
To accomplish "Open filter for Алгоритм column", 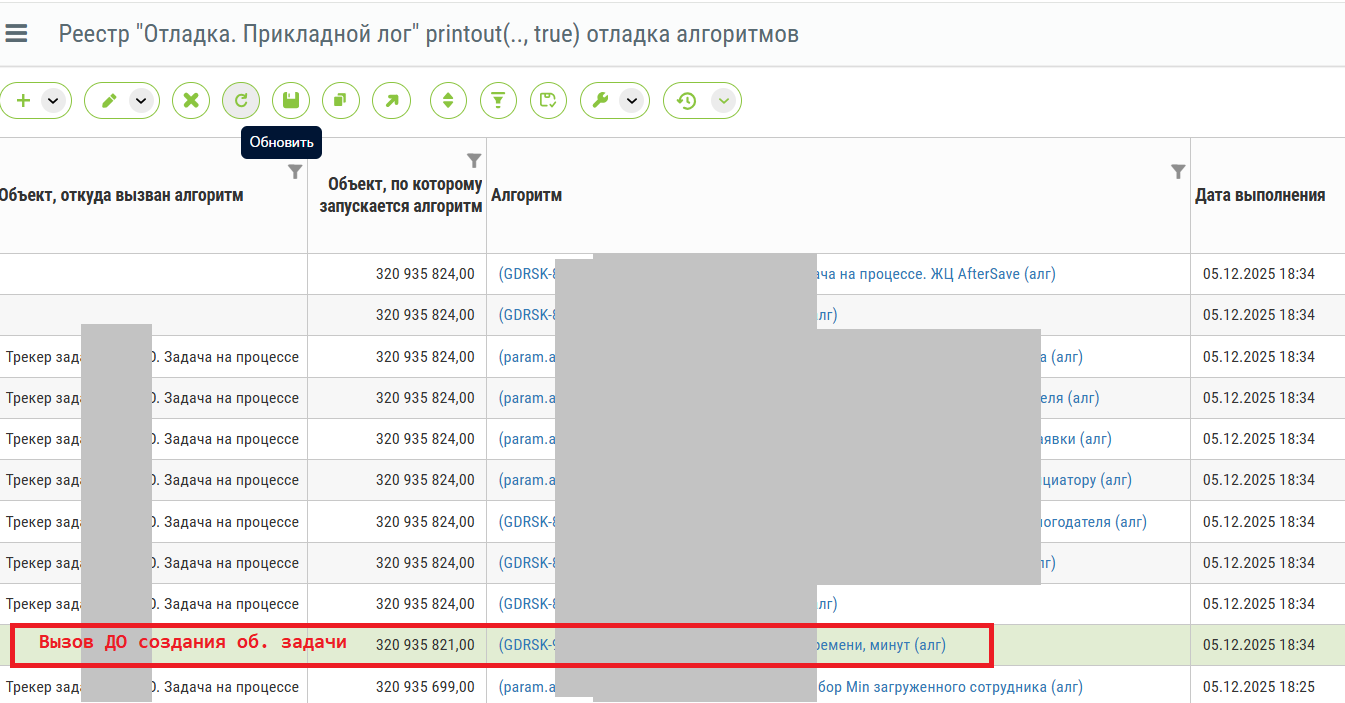I will [x=1178, y=172].
